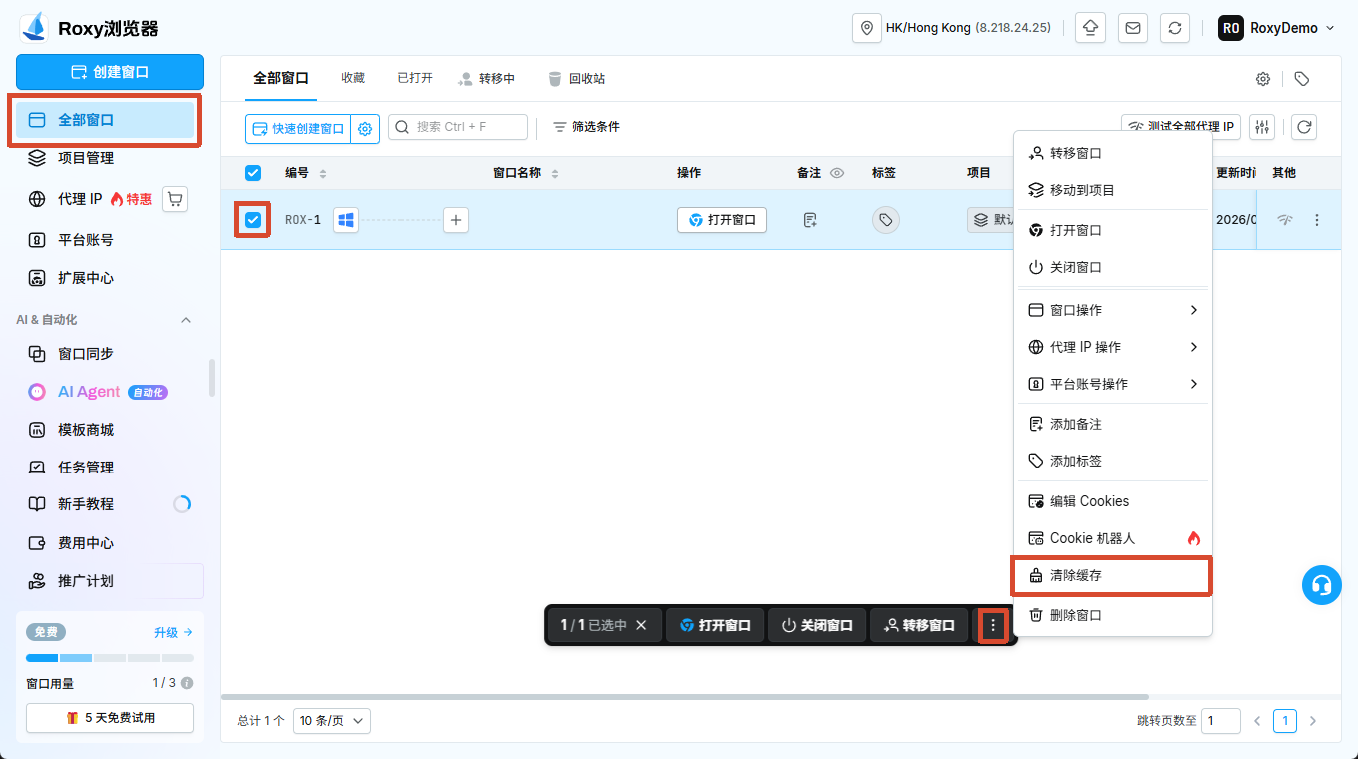Screen dimensions: 1358x759
Task: Click the column settings sliders icon
Action: tap(1263, 127)
